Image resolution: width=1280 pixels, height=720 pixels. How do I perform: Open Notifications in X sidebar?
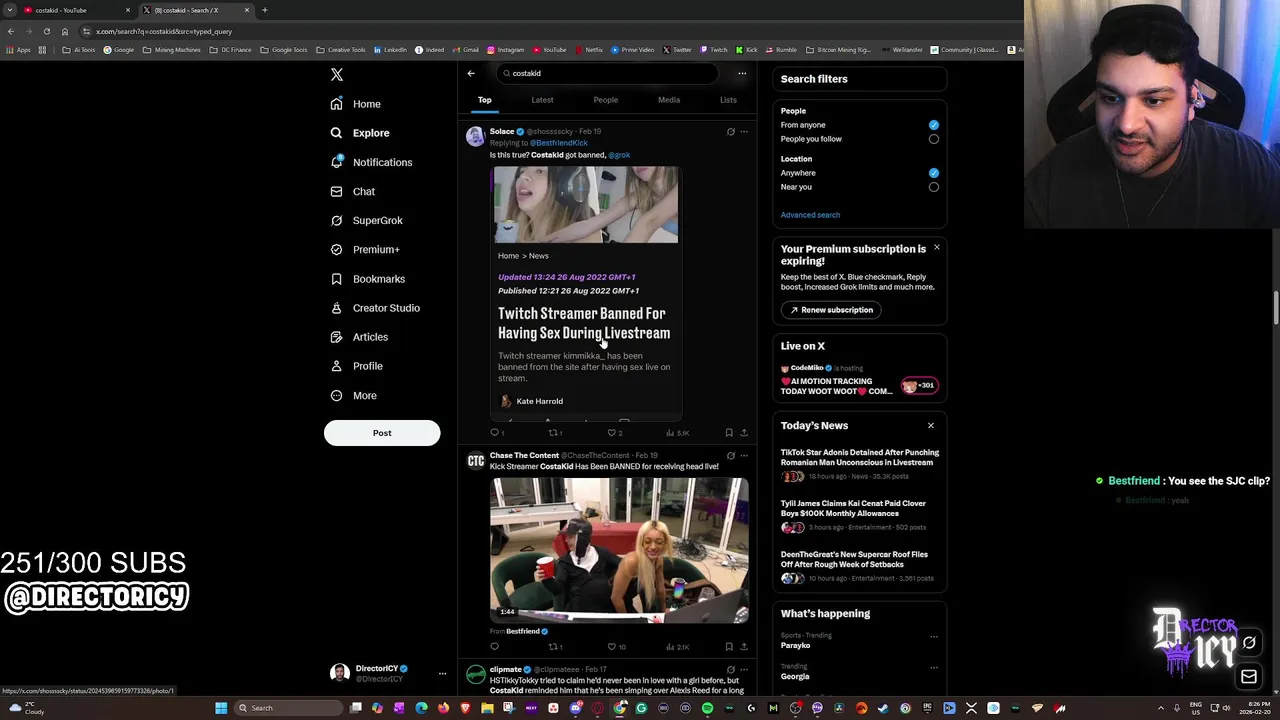(x=371, y=162)
